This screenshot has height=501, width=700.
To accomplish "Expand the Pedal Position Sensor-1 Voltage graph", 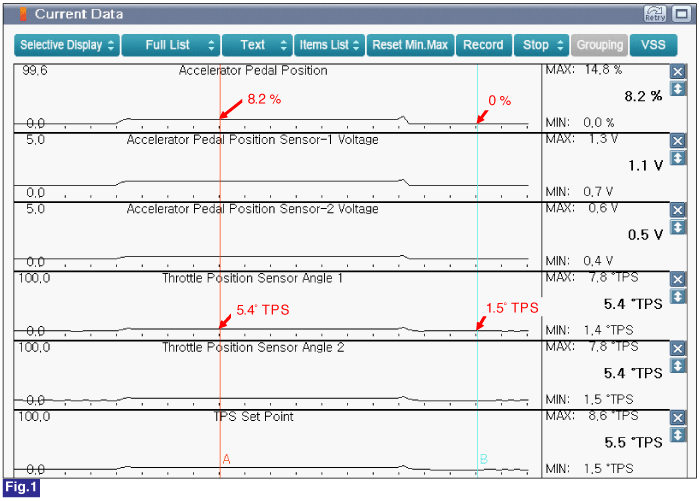I will click(x=678, y=158).
